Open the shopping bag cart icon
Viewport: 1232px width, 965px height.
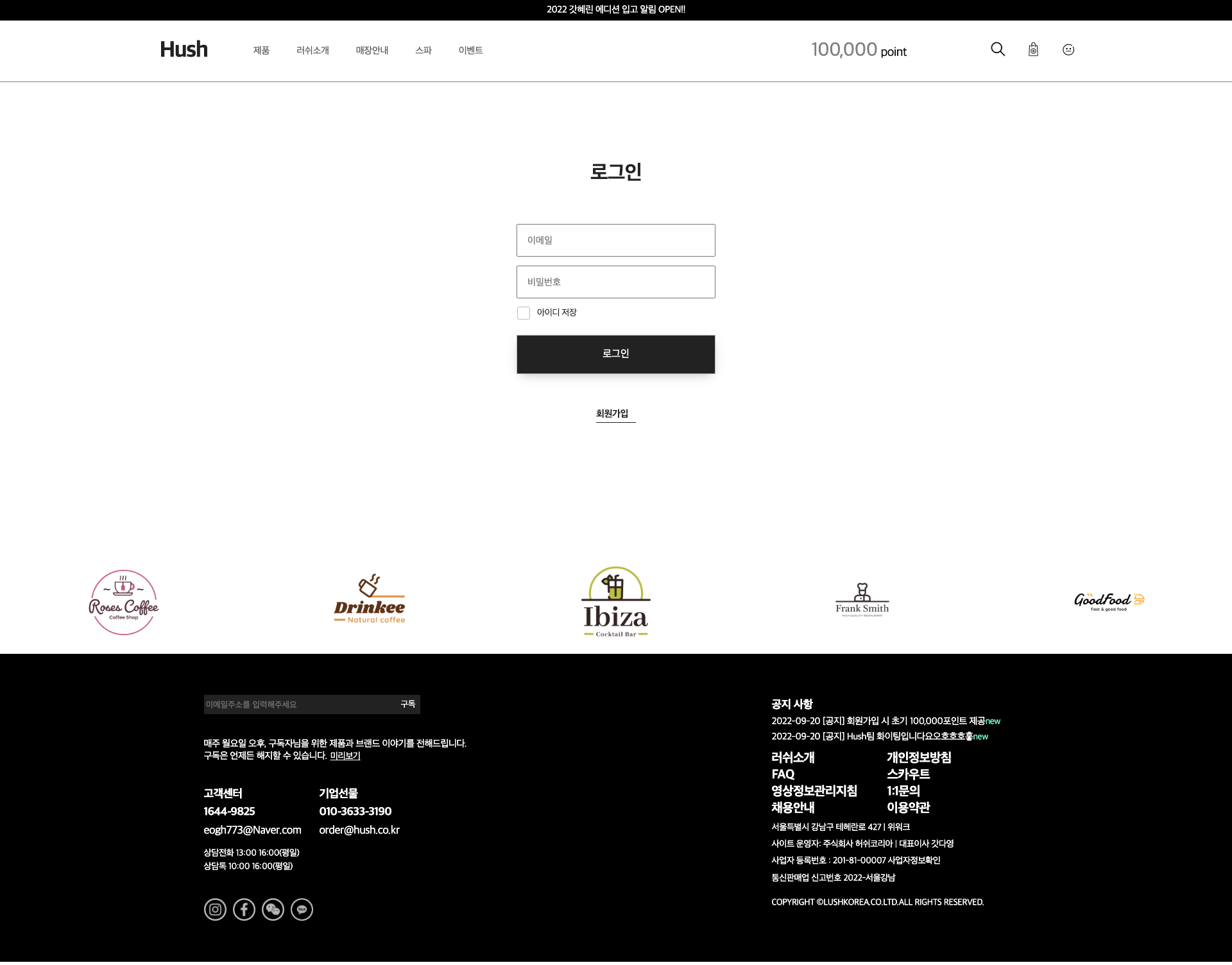1033,49
